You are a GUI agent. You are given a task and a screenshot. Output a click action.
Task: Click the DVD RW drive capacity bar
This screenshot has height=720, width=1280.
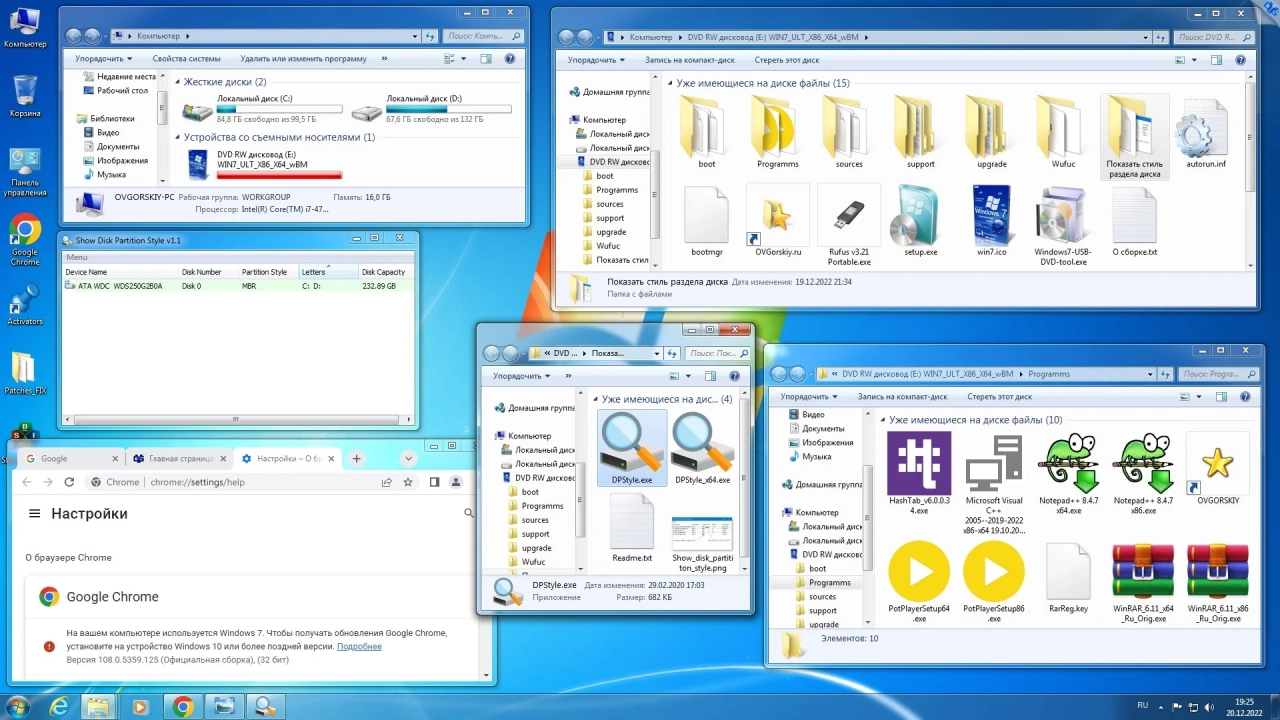pos(279,174)
